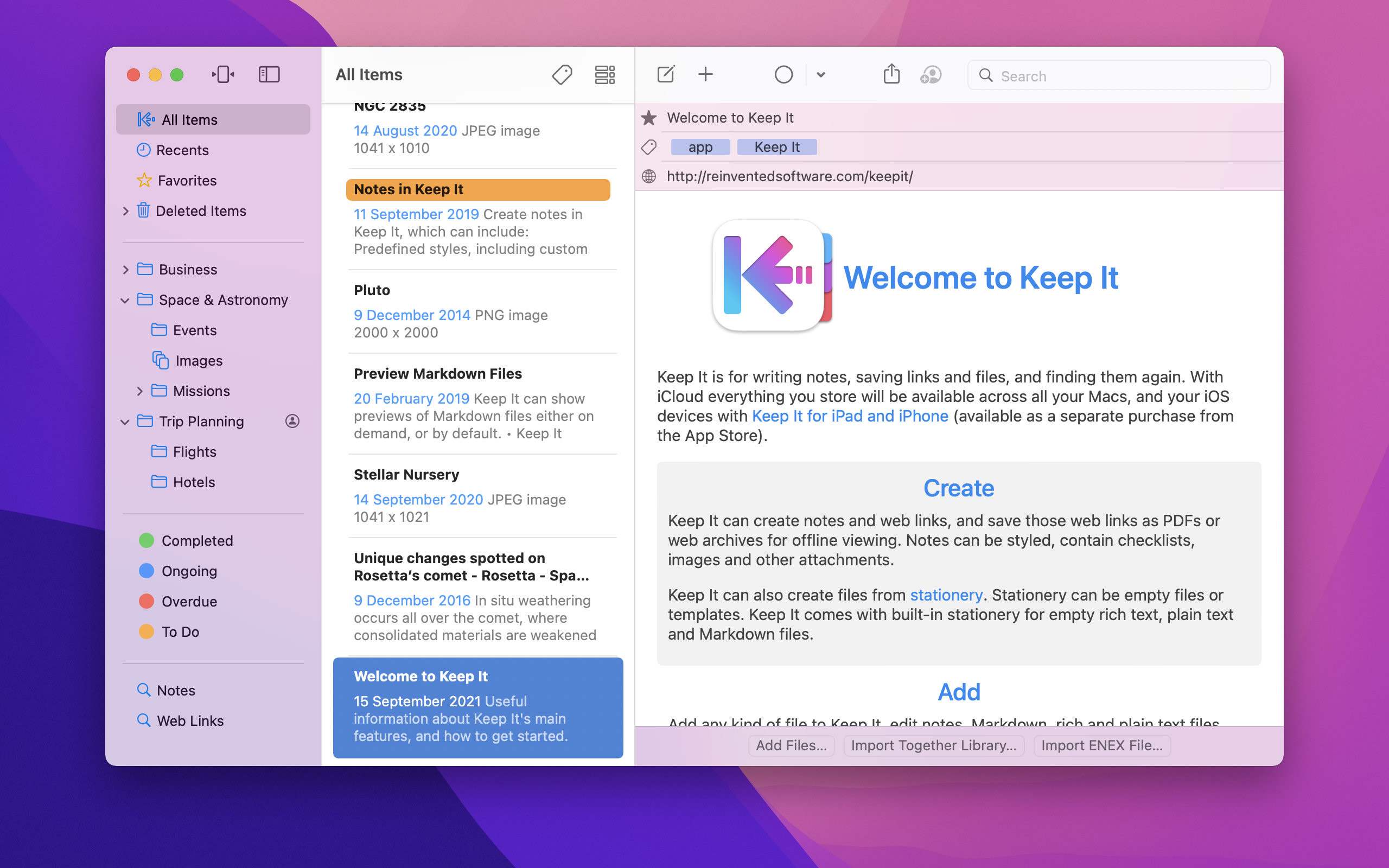Viewport: 1389px width, 868px height.
Task: Click the tags filter icon
Action: tap(562, 75)
